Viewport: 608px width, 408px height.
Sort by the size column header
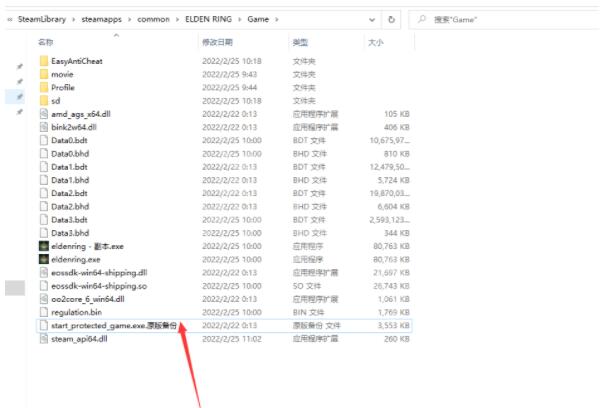point(375,42)
